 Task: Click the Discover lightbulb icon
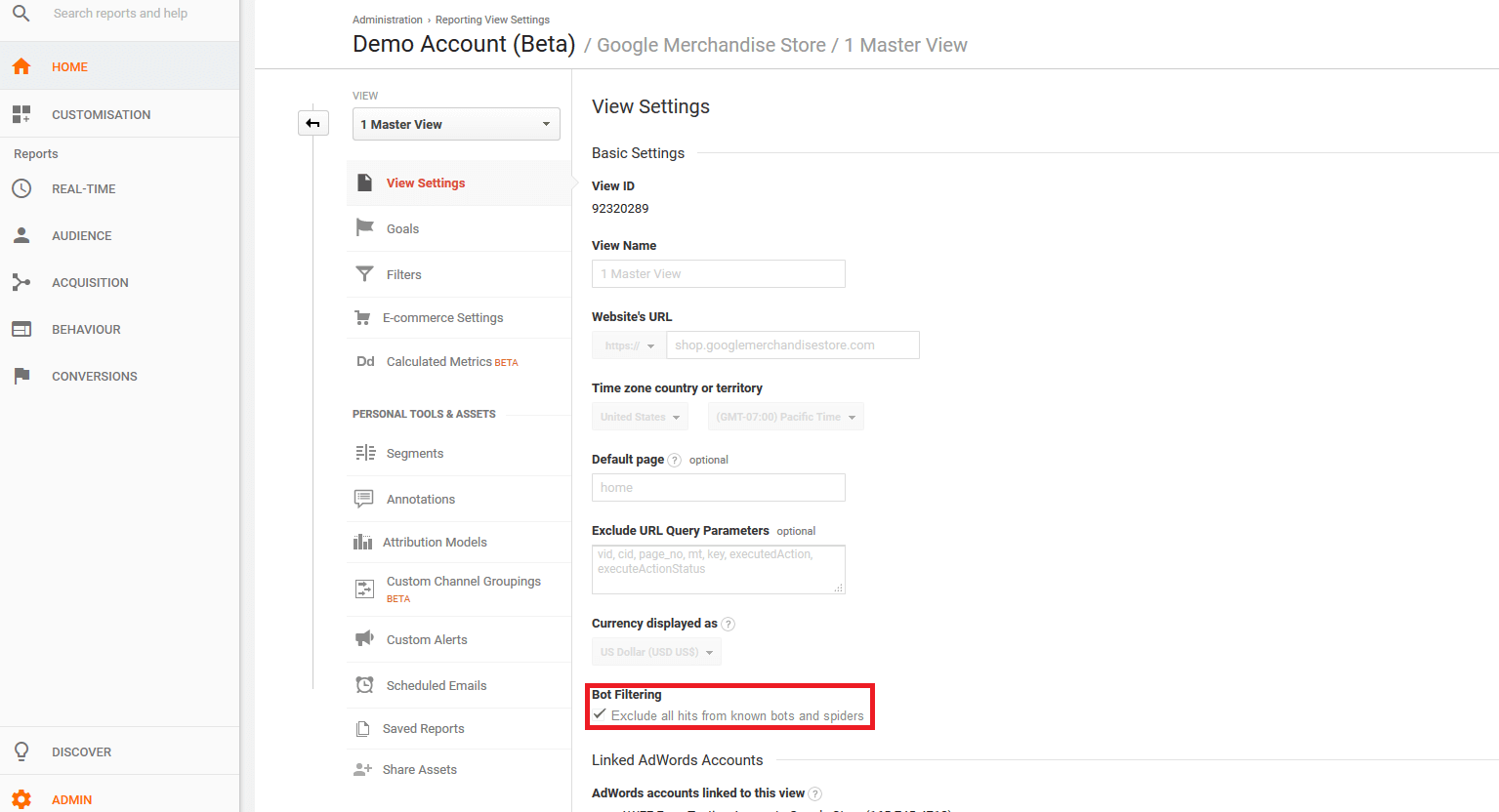pyautogui.click(x=21, y=751)
